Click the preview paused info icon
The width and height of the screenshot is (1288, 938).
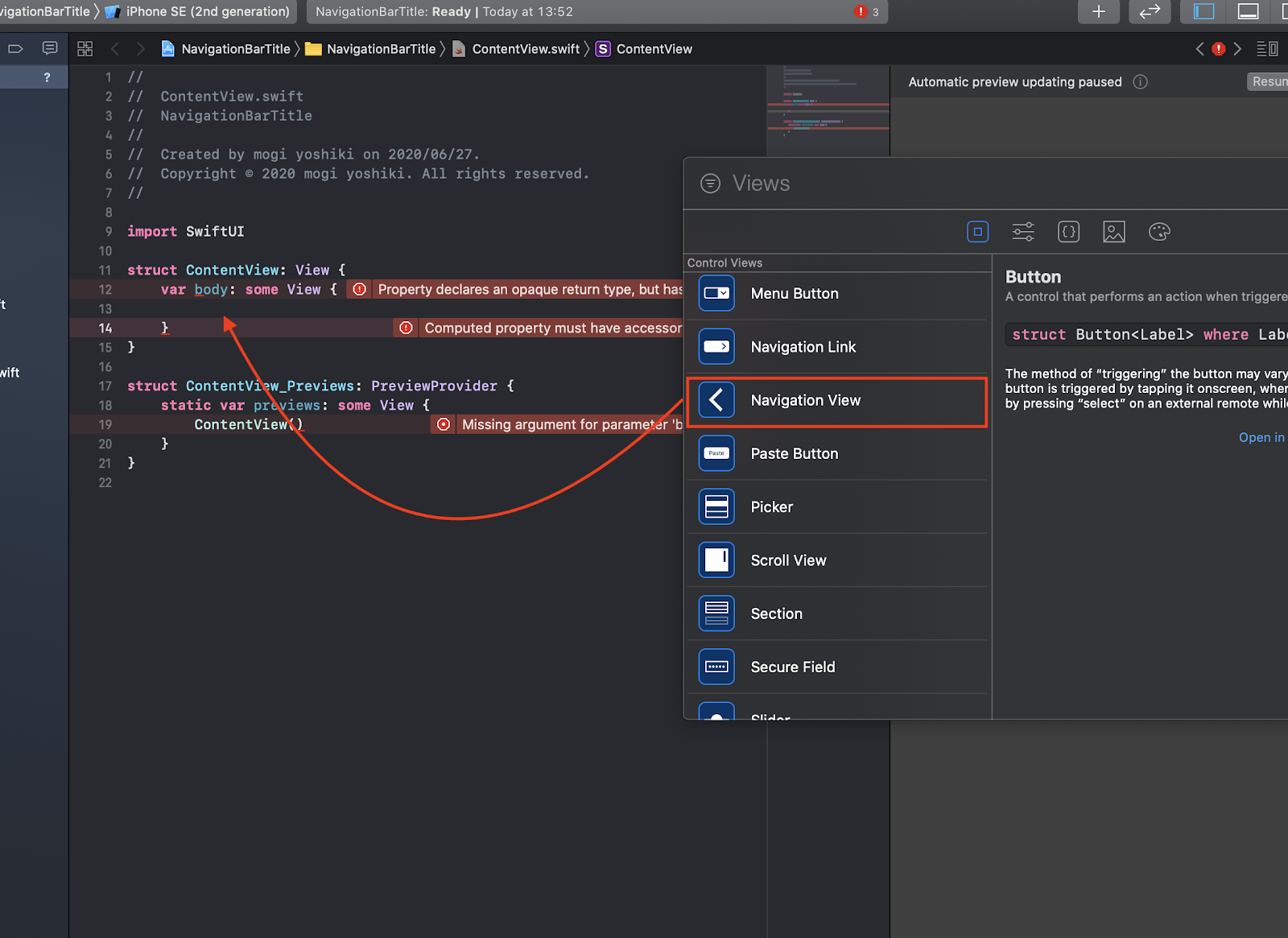click(x=1140, y=82)
